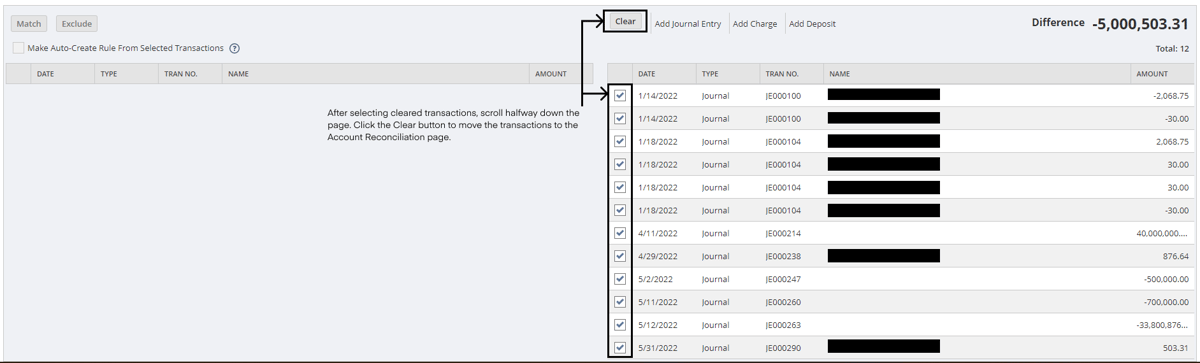This screenshot has width=1200, height=363.
Task: Uncheck the 5/2/2022 JE000247 transaction
Action: pos(620,279)
